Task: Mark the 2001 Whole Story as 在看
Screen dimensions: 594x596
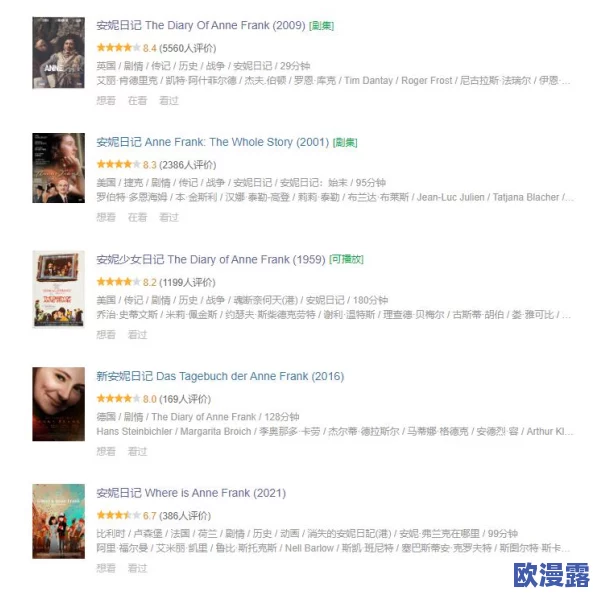Action: pyautogui.click(x=137, y=217)
